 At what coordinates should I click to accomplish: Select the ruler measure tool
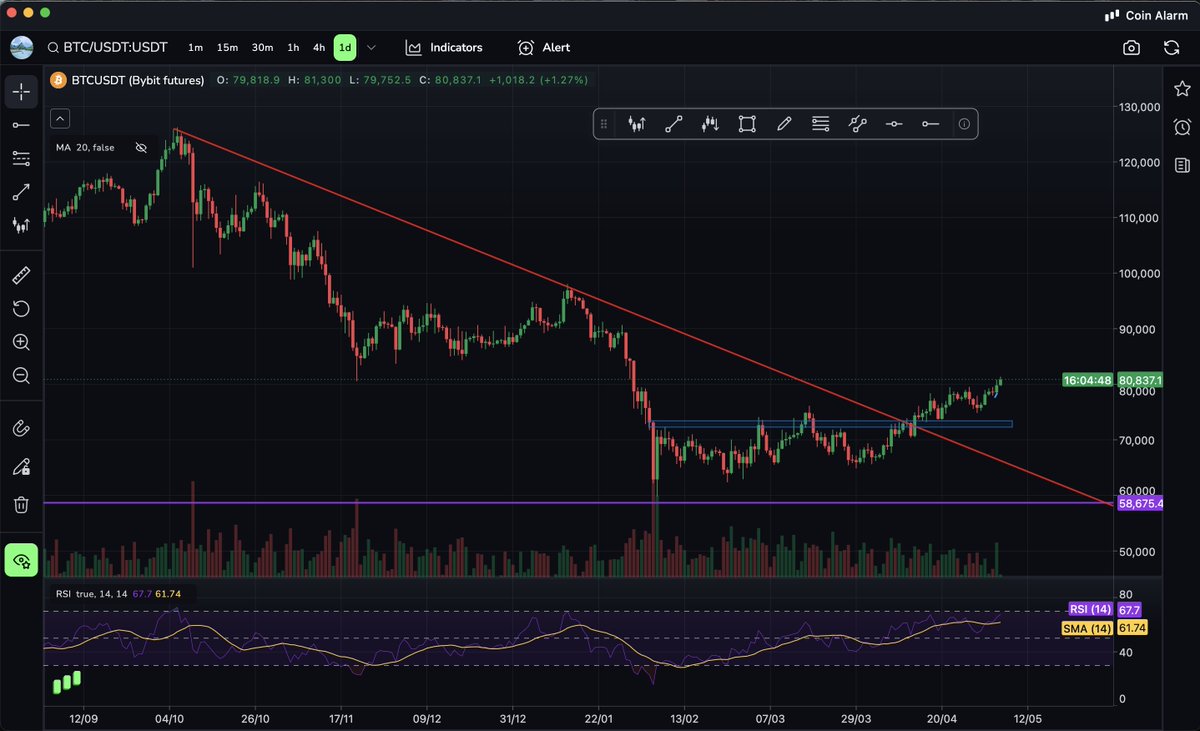pyautogui.click(x=21, y=275)
